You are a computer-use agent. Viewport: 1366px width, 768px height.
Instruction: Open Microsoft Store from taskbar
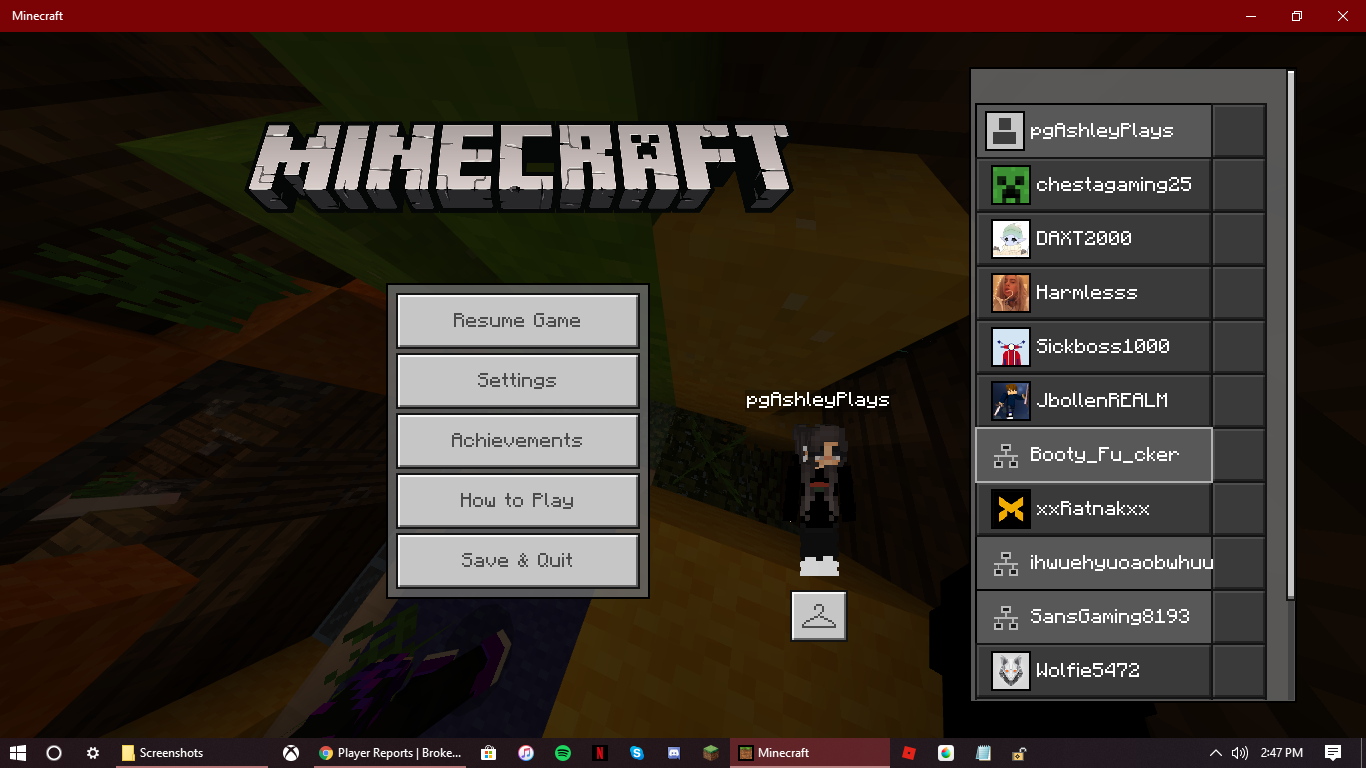click(x=488, y=753)
